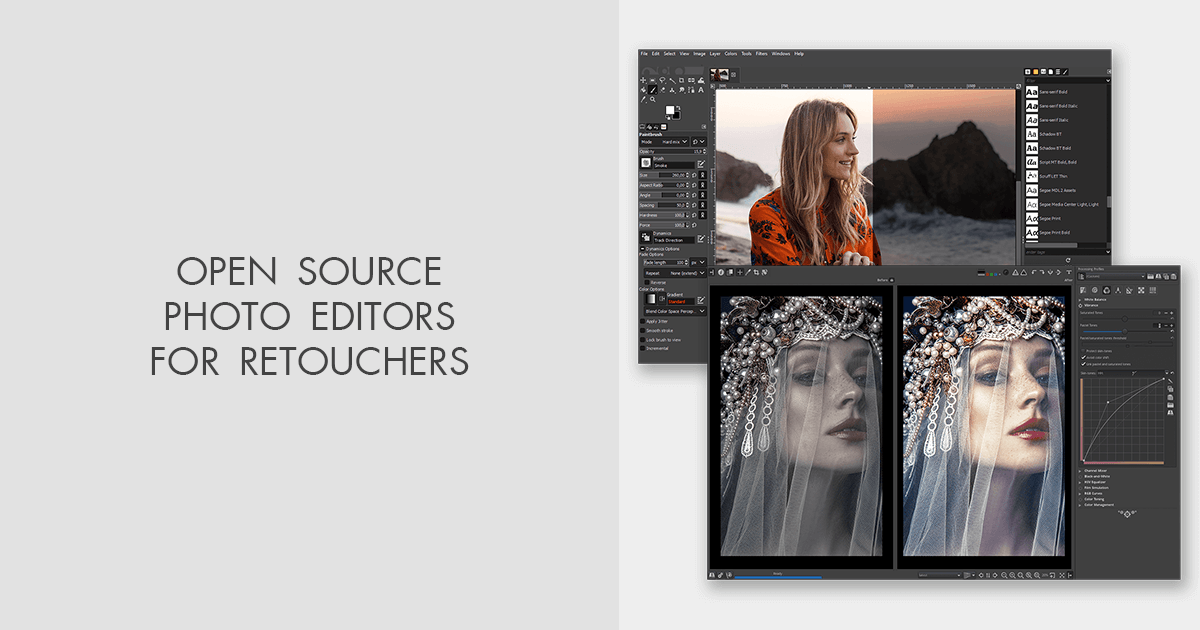
Task: Select the open image thumbnail tab in GIMP
Action: click(719, 75)
